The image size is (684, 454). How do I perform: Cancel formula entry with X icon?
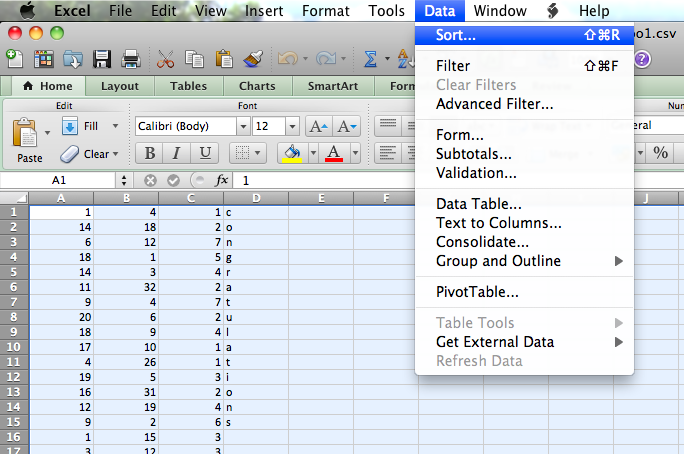[150, 181]
